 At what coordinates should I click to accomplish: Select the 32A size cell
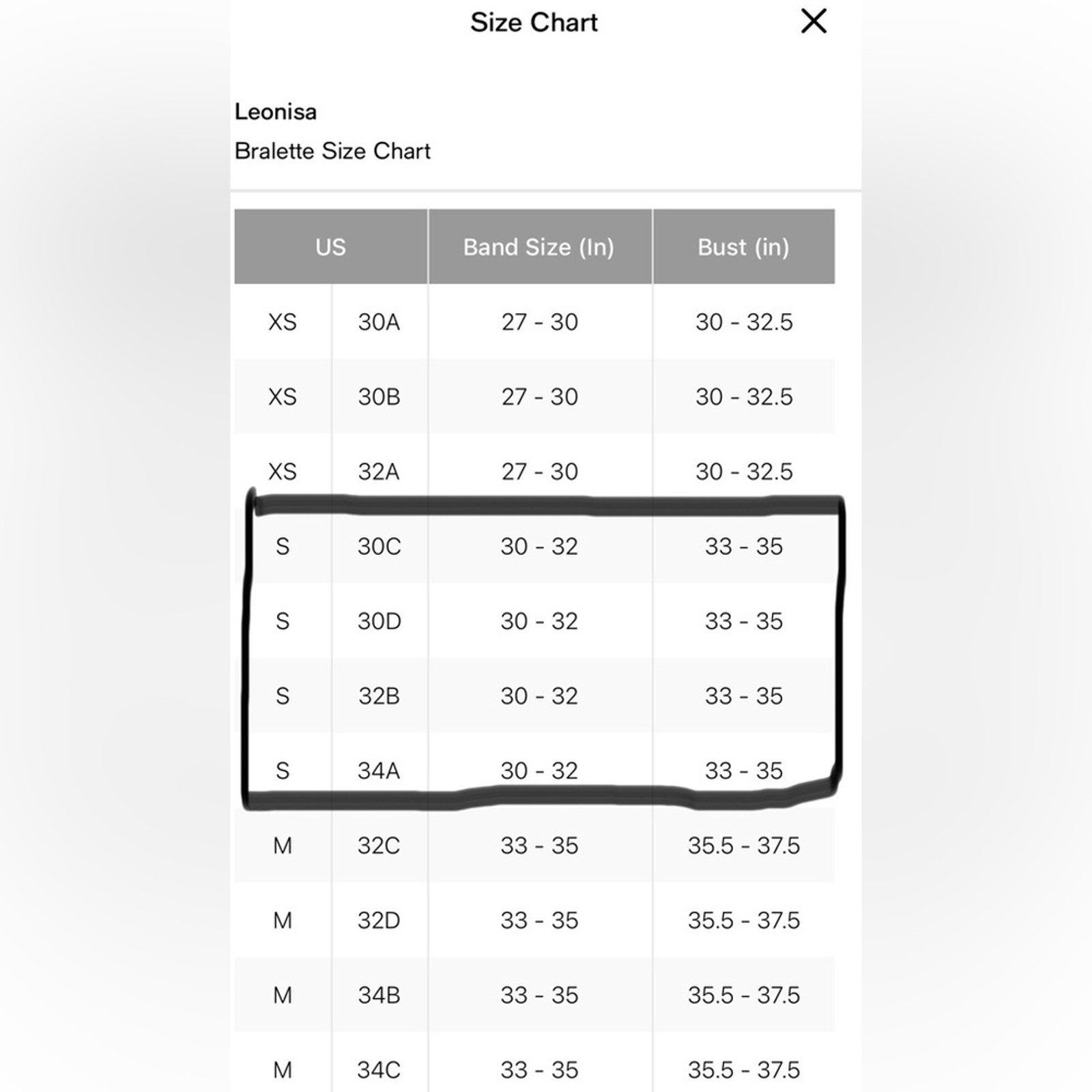pyautogui.click(x=379, y=472)
